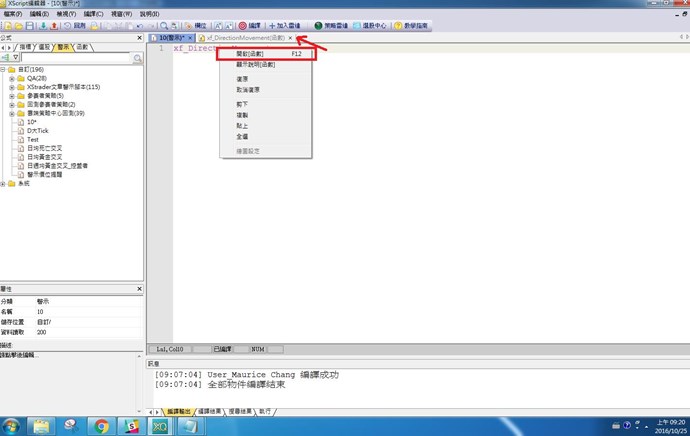The height and width of the screenshot is (436, 690).
Task: Expand the 系統 system folder
Action: pyautogui.click(x=3, y=183)
